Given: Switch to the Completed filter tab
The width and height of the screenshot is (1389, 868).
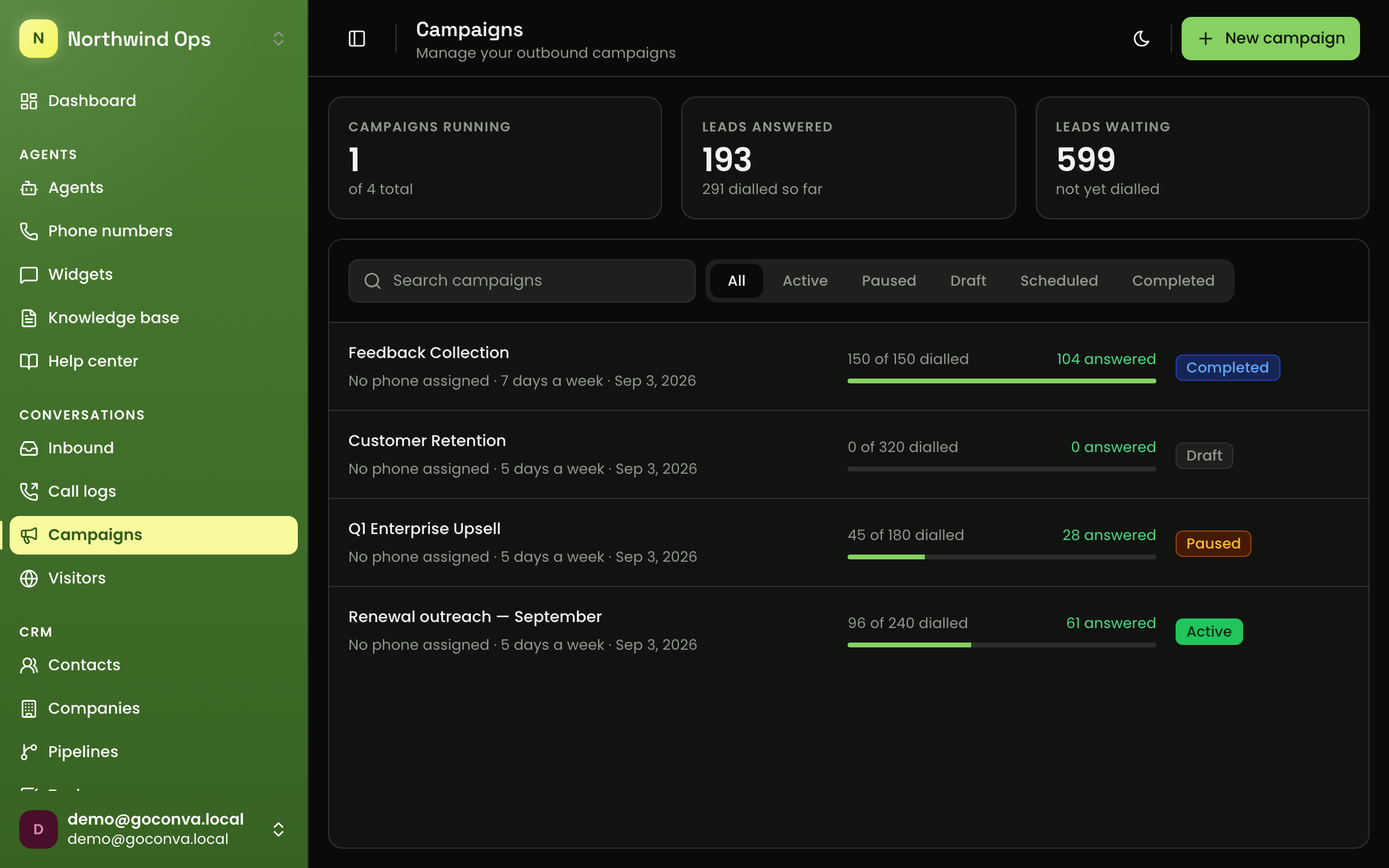Looking at the screenshot, I should (x=1173, y=281).
